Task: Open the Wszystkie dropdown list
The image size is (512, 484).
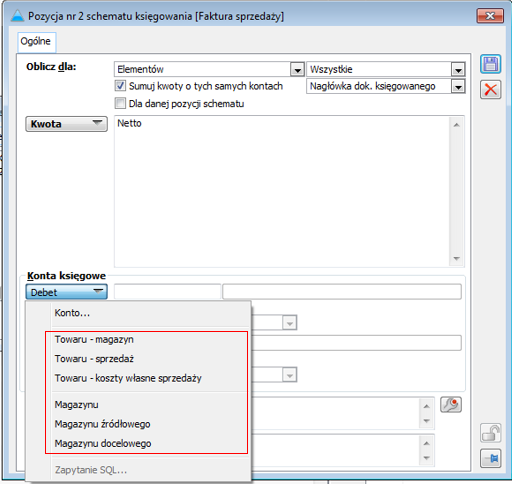Action: (x=458, y=69)
